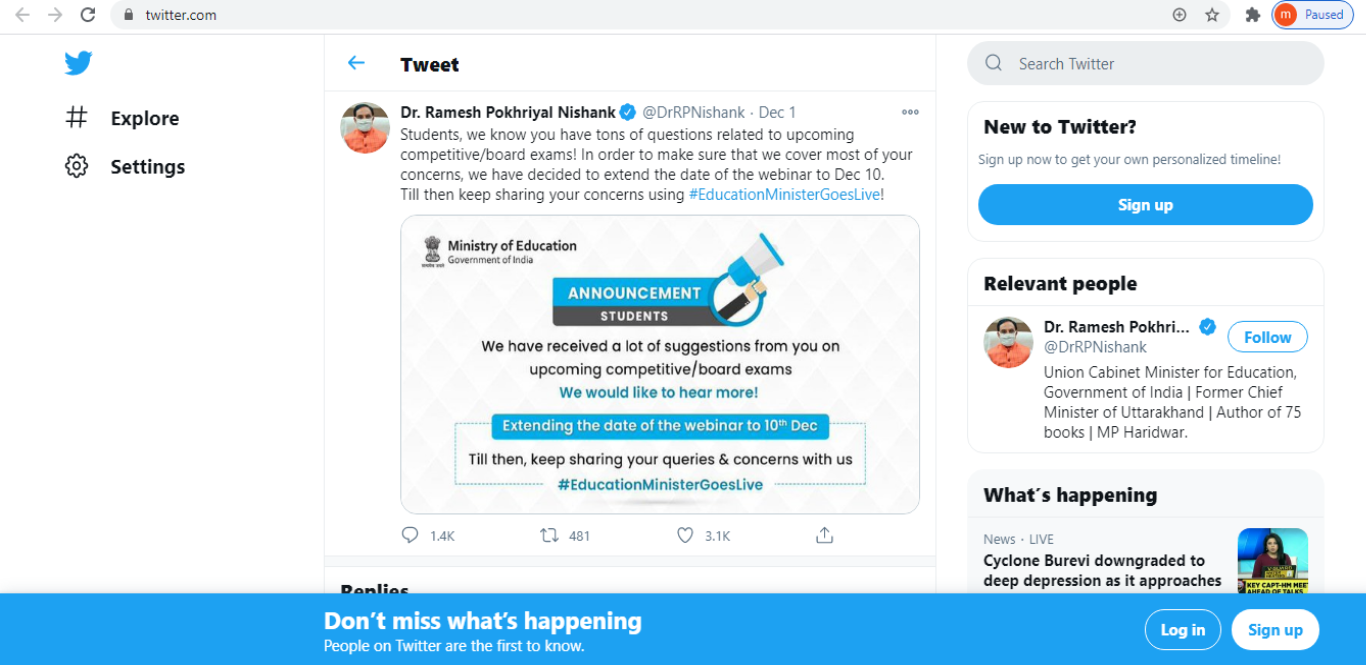Viewport: 1366px width, 665px height.
Task: Open Settings in left sidebar
Action: click(x=147, y=167)
